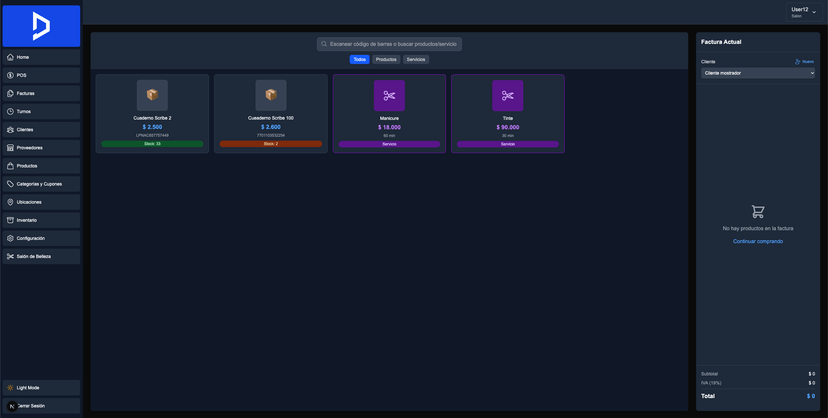Open the Cliente mostrador dropdown

point(758,73)
